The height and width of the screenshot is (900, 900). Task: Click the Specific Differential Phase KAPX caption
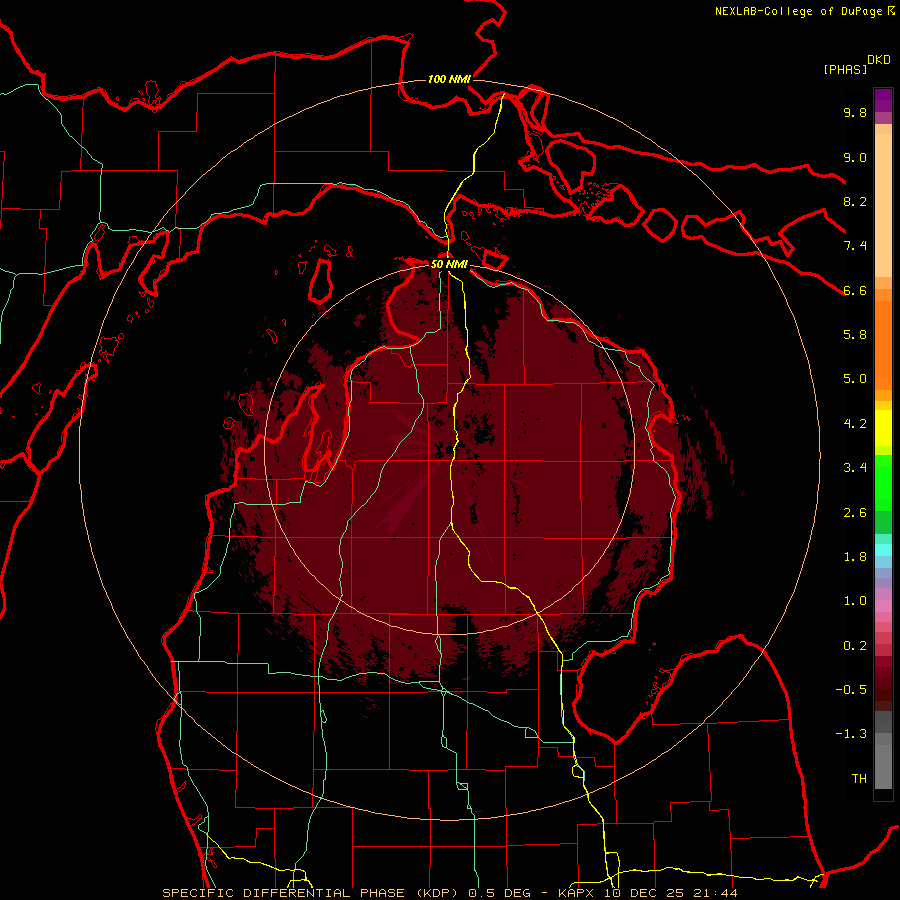pos(449,893)
